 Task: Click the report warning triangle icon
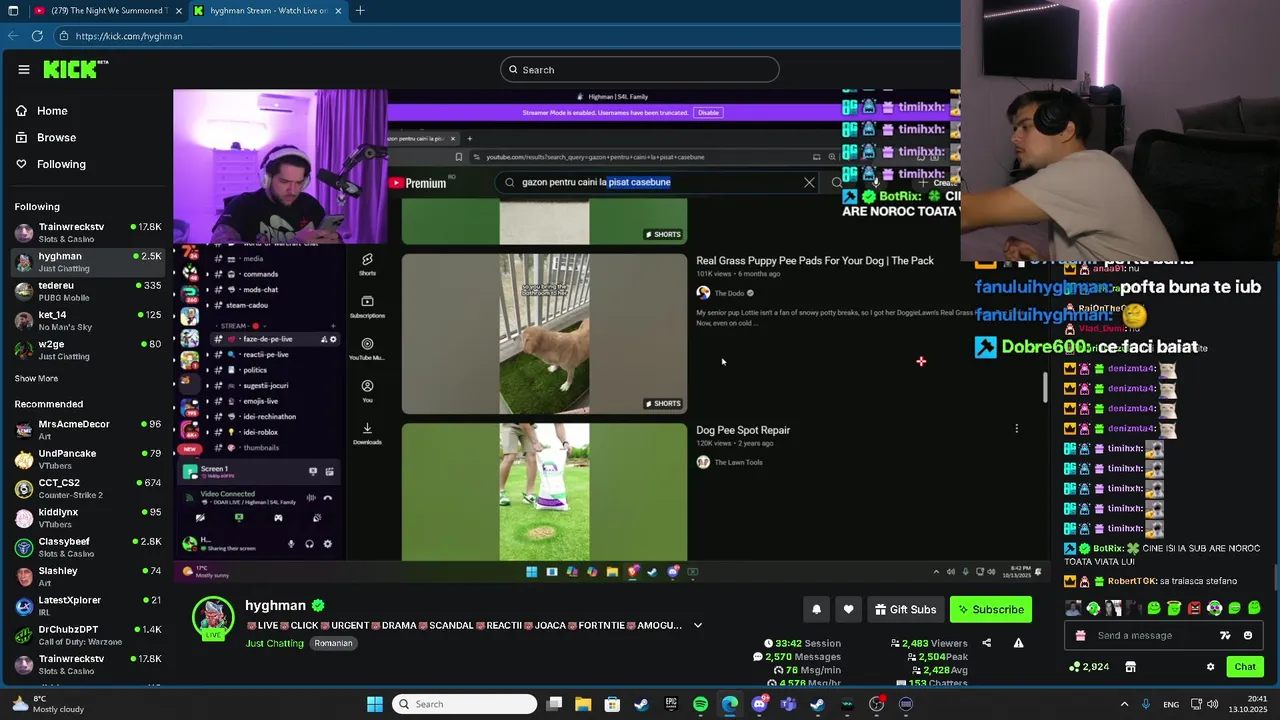coord(1018,644)
